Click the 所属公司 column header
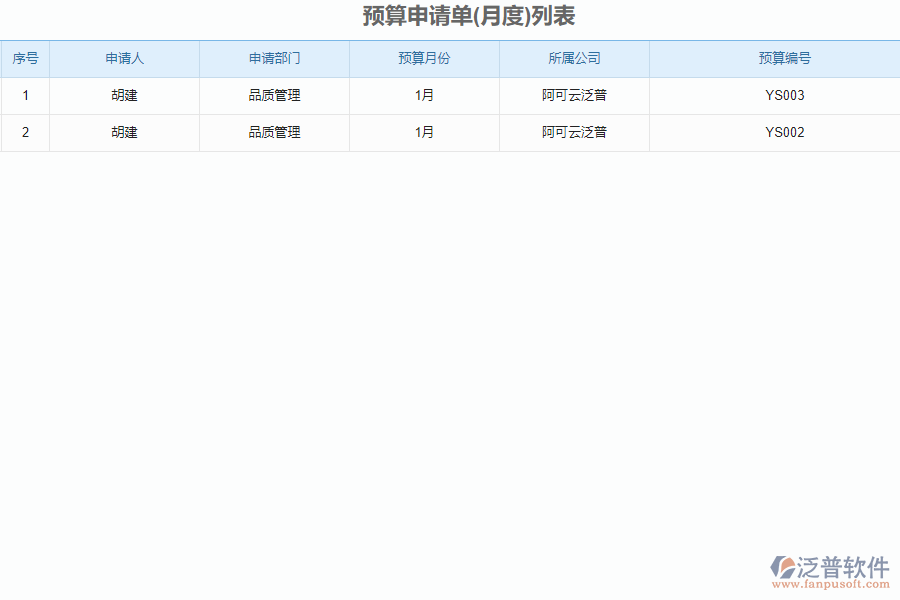This screenshot has height=600, width=900. coord(574,58)
